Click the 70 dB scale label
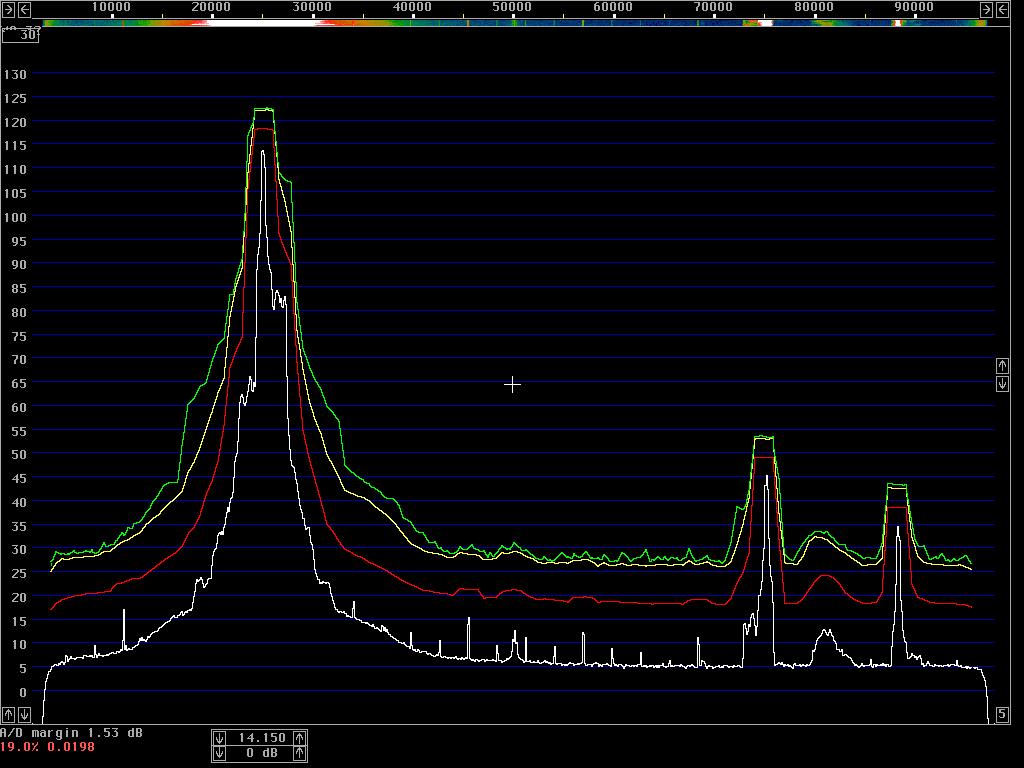This screenshot has height=768, width=1024. click(19, 359)
